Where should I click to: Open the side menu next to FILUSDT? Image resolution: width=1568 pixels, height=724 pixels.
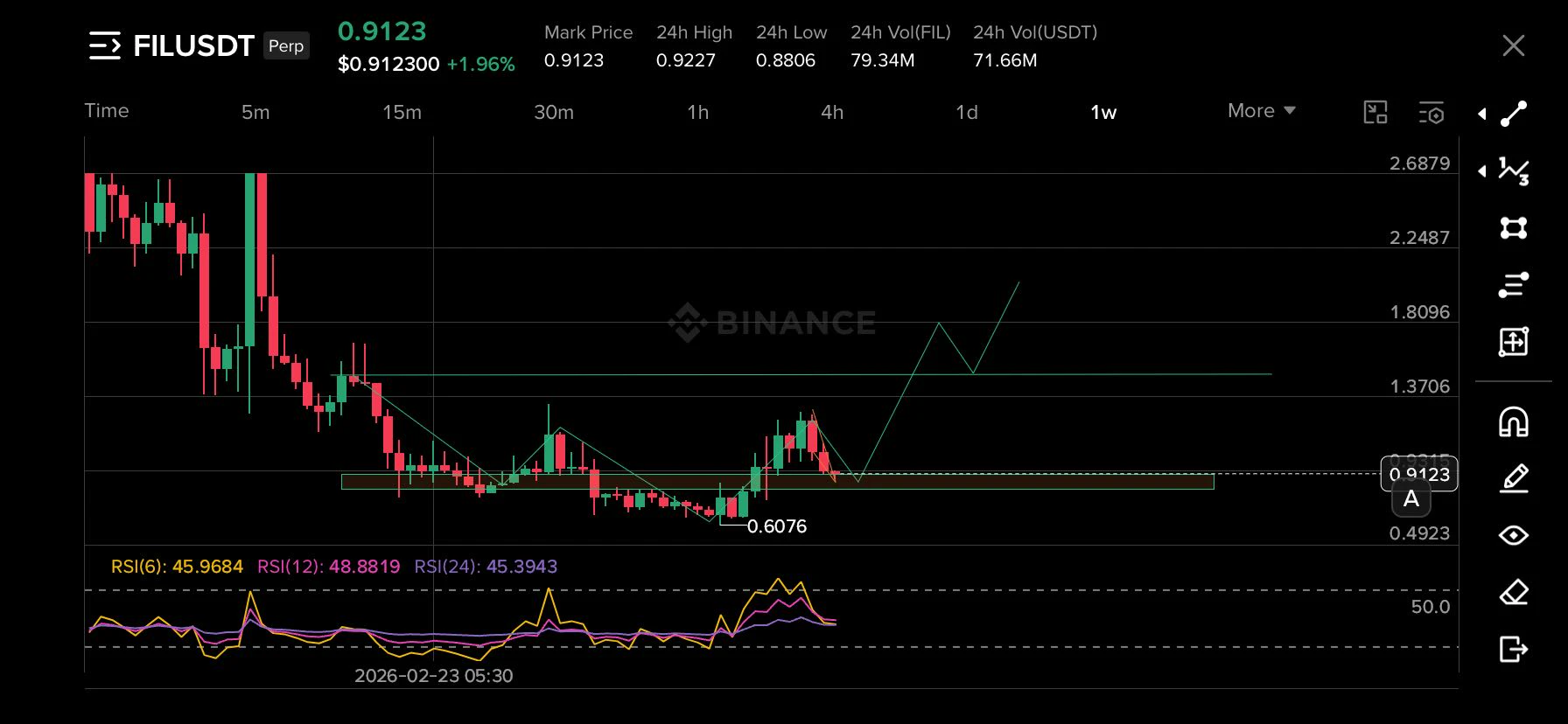(105, 45)
